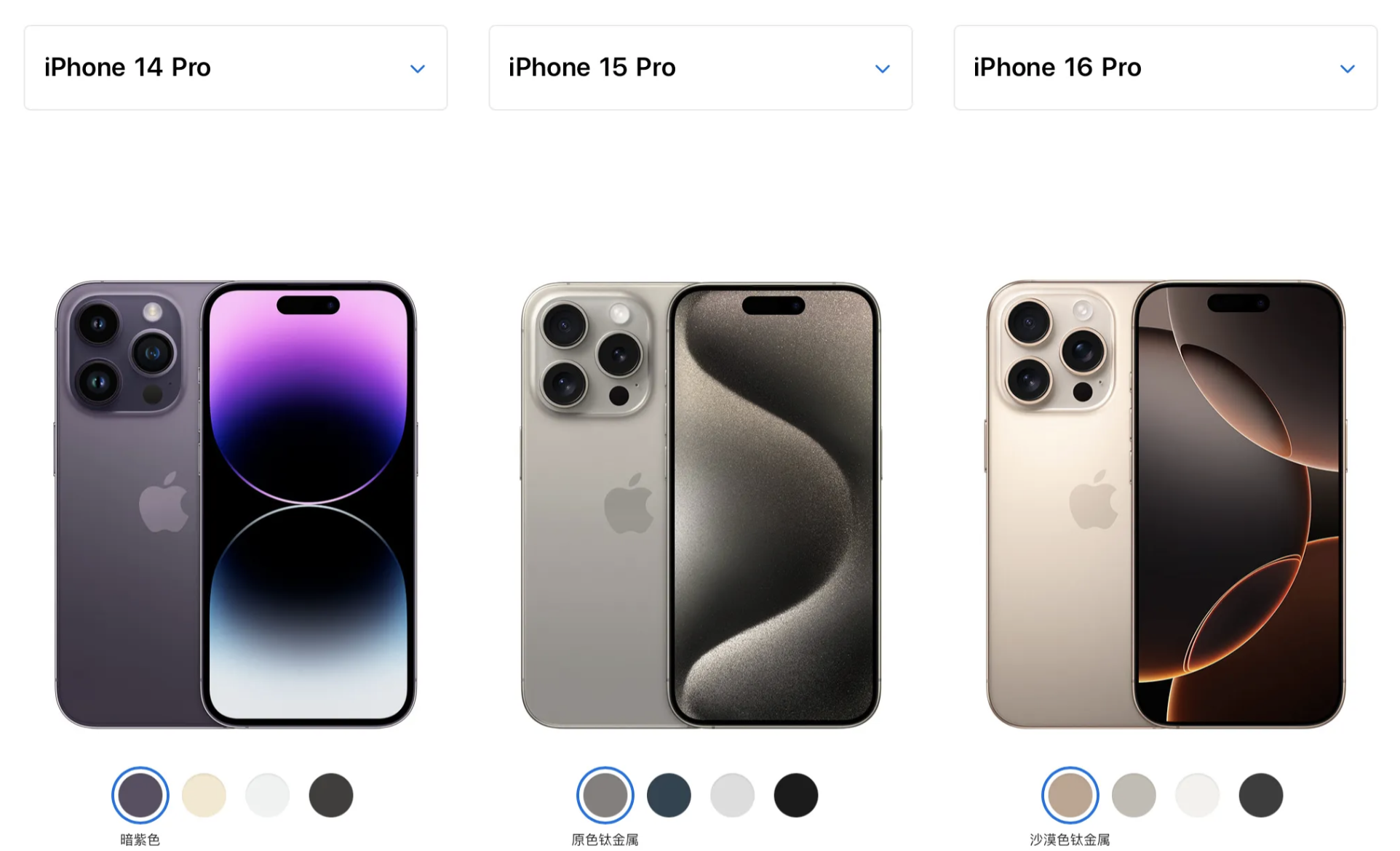Image resolution: width=1400 pixels, height=851 pixels.
Task: Select the blue titanium iPhone 15 Pro swatch
Action: [x=669, y=795]
